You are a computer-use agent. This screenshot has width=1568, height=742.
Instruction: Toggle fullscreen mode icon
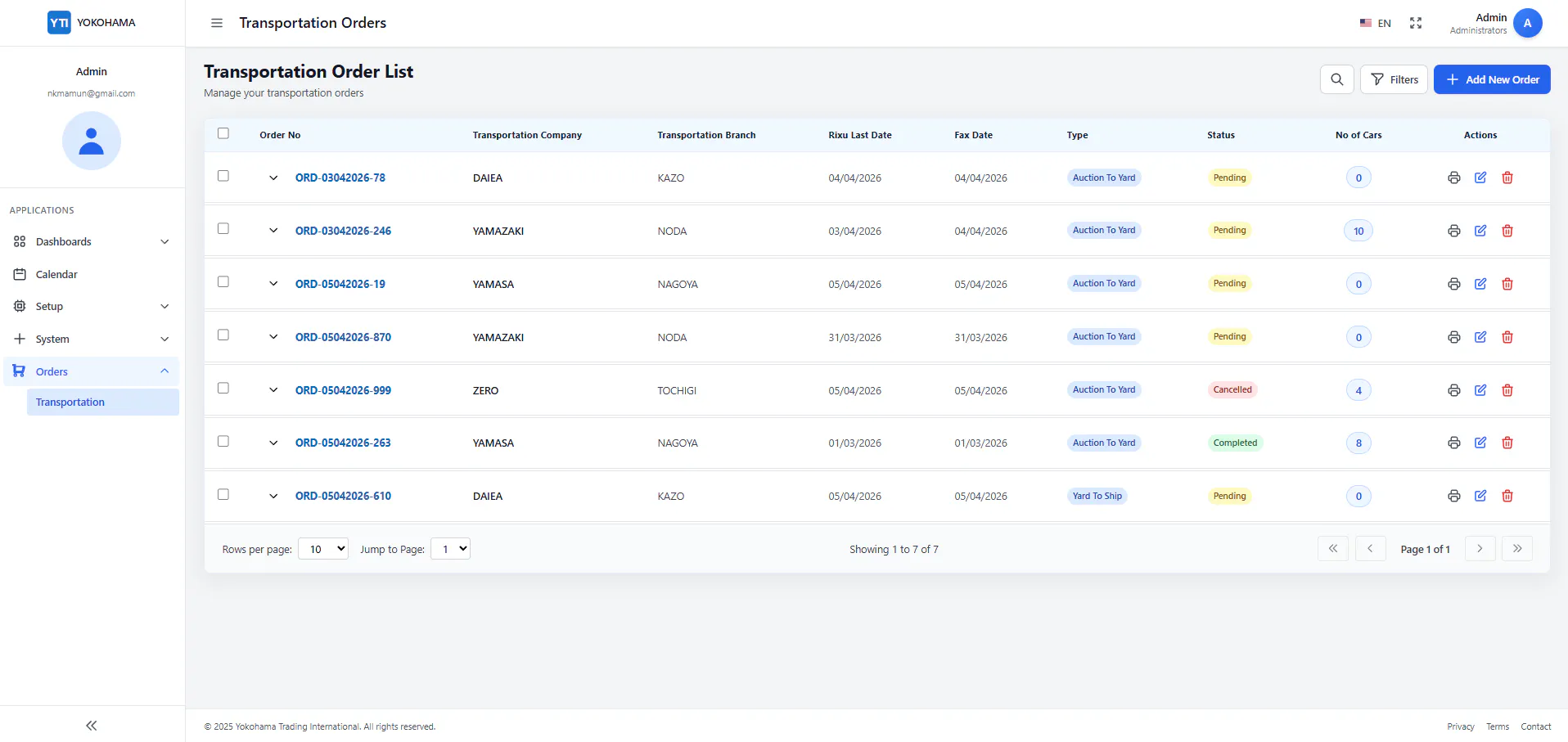pos(1416,23)
